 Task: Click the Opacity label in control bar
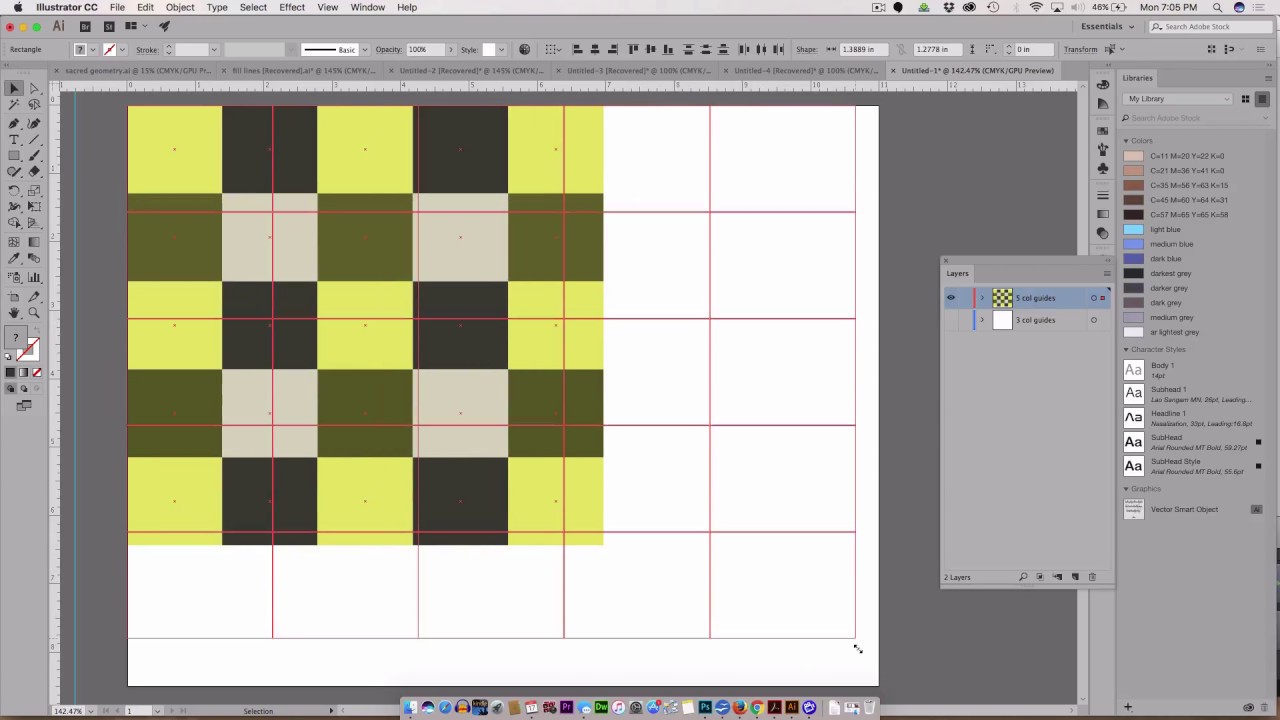tap(388, 50)
